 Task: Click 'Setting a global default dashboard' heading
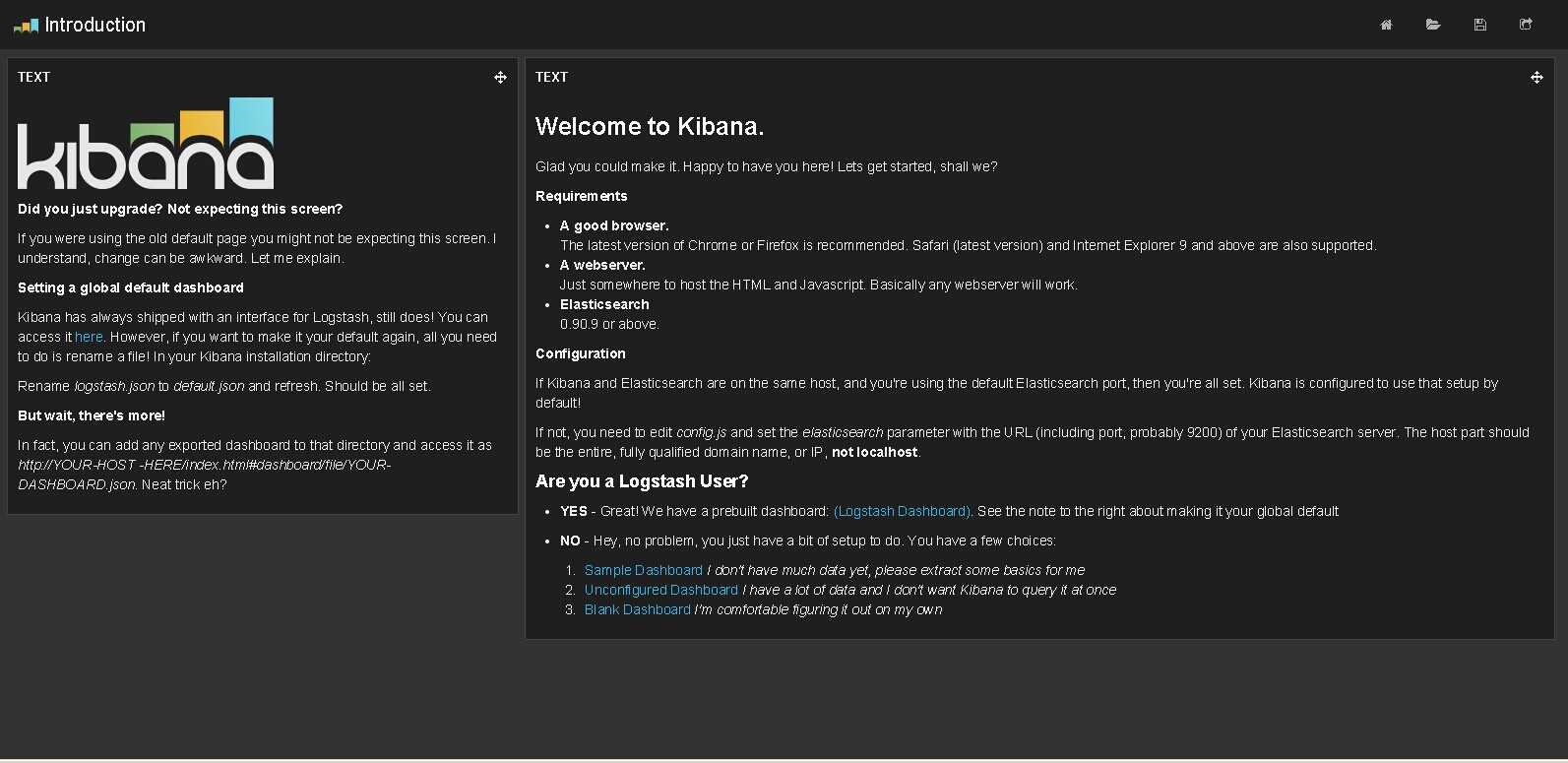tap(131, 287)
